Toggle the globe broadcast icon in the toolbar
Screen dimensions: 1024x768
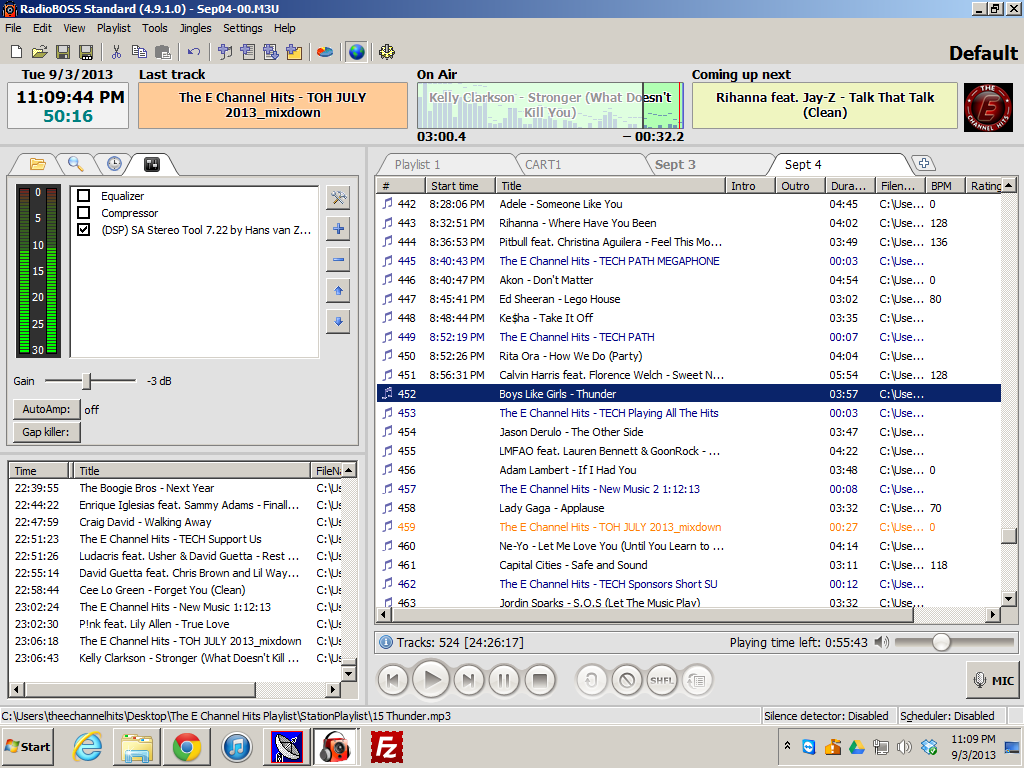[357, 52]
